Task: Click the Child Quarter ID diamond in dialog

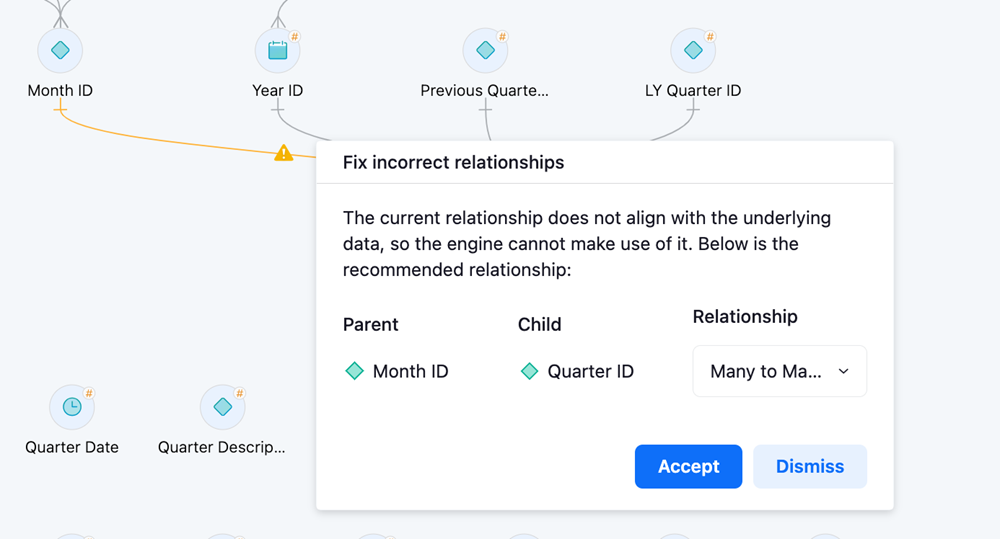Action: (x=530, y=371)
